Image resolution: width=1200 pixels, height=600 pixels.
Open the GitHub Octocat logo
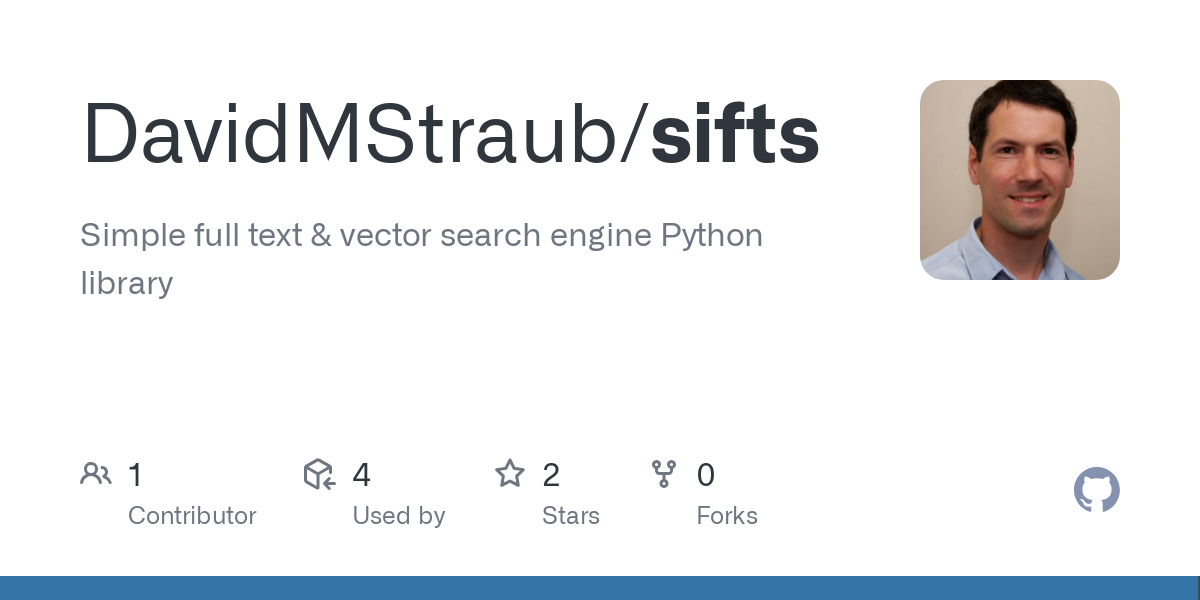pos(1096,490)
